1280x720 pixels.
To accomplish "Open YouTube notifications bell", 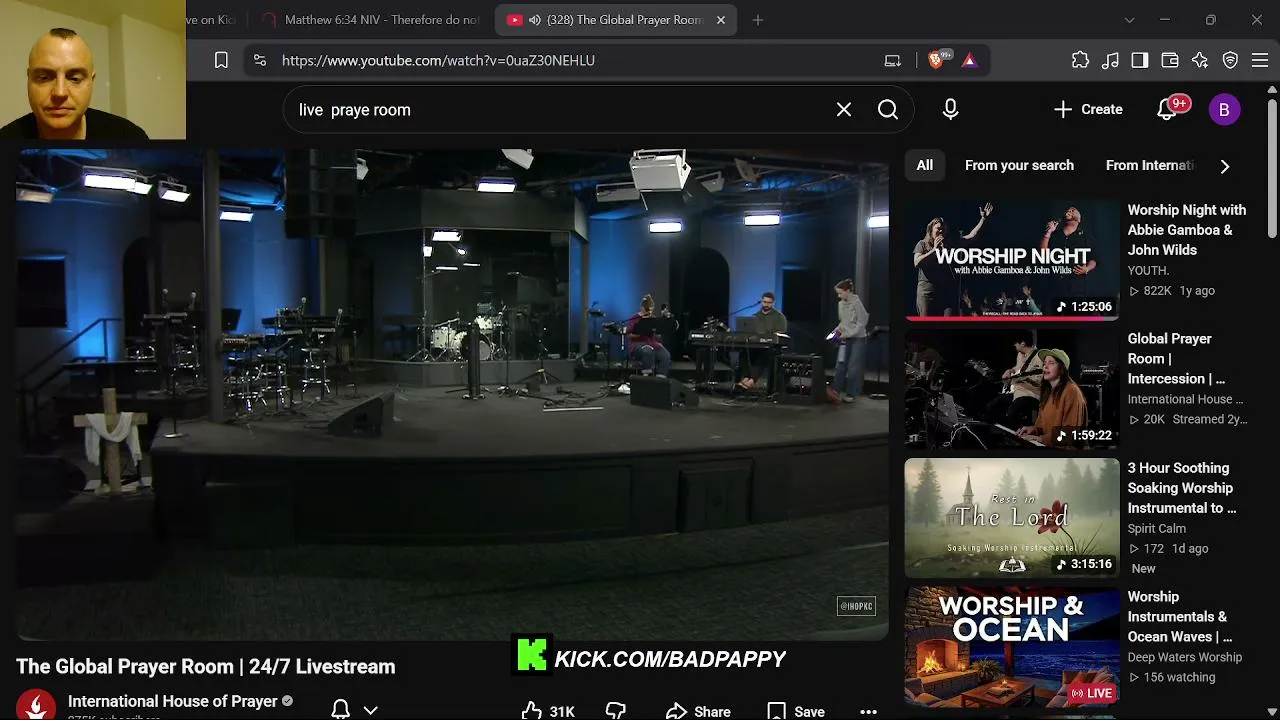I will 1169,109.
